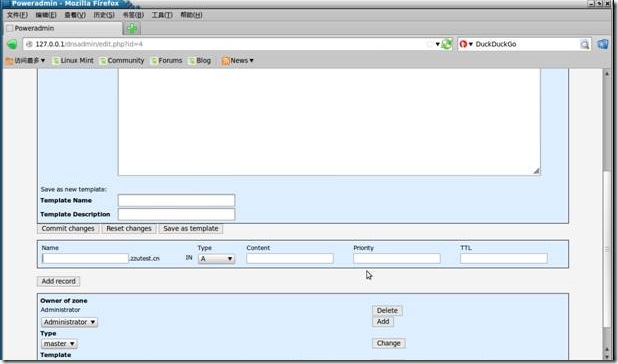This screenshot has height=364, width=618.
Task: Focus the Content field
Action: pyautogui.click(x=290, y=258)
